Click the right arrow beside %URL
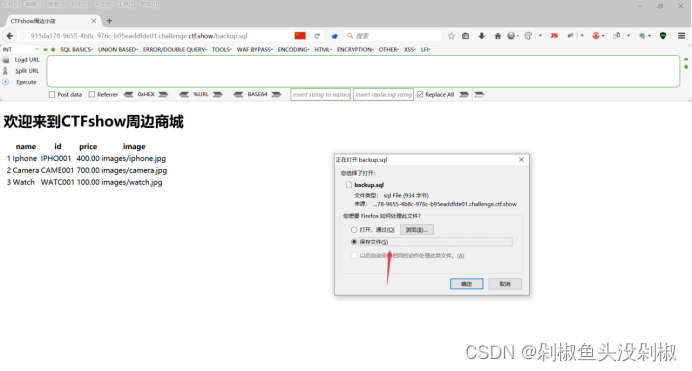 click(218, 94)
